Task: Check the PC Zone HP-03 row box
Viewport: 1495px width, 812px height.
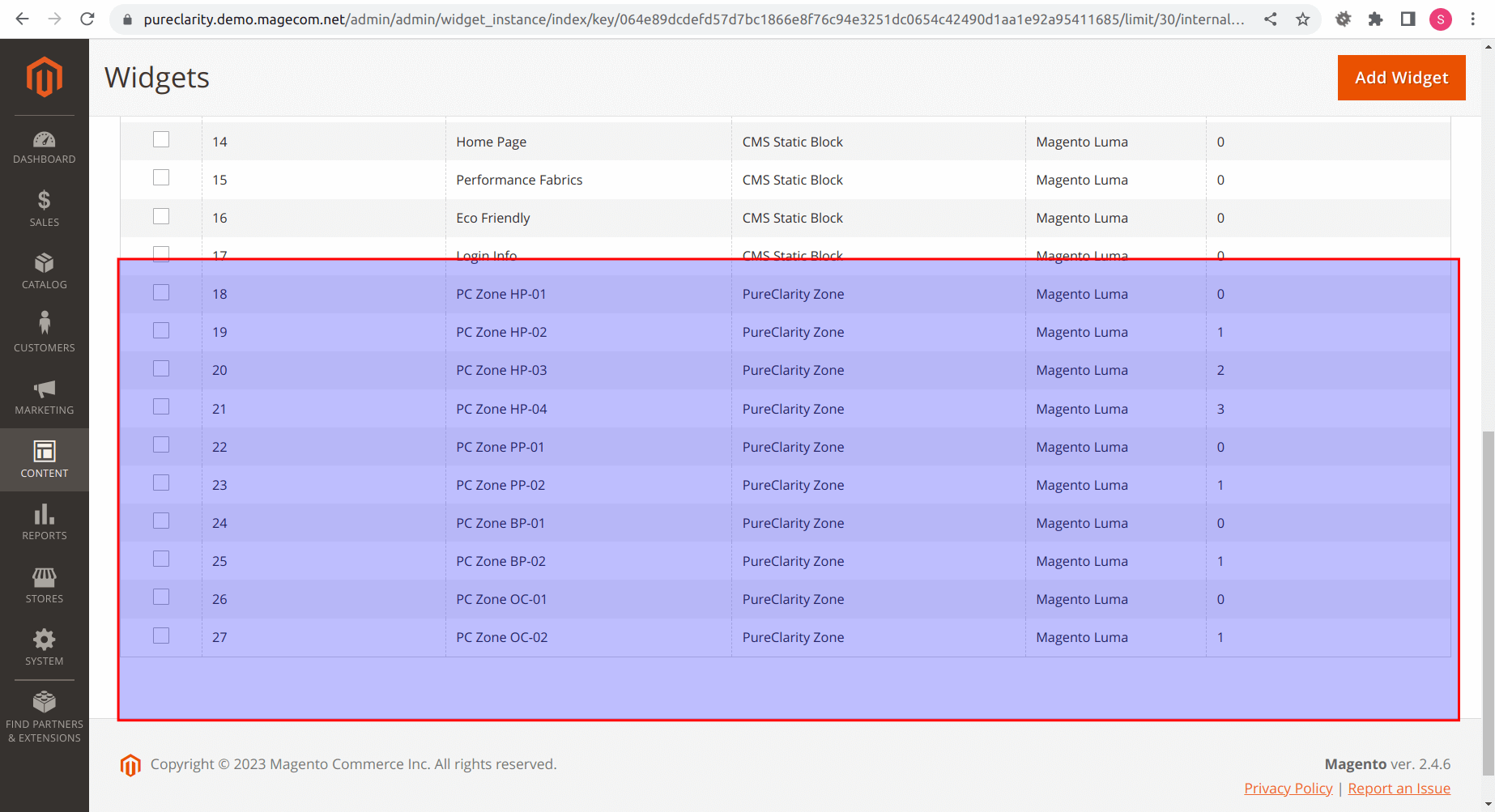Action: click(x=161, y=368)
